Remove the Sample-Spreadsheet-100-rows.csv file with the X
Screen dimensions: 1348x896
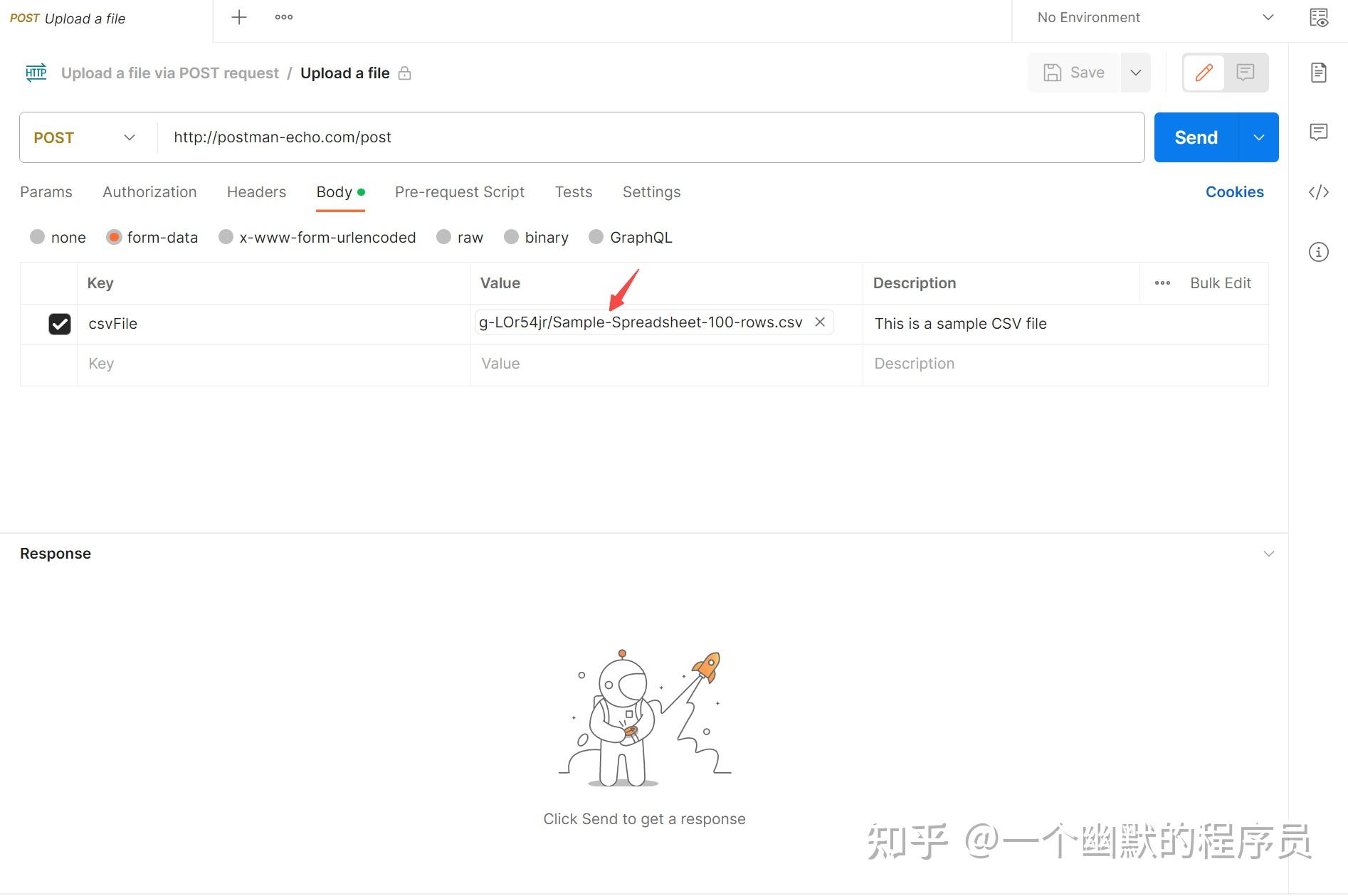pos(820,322)
